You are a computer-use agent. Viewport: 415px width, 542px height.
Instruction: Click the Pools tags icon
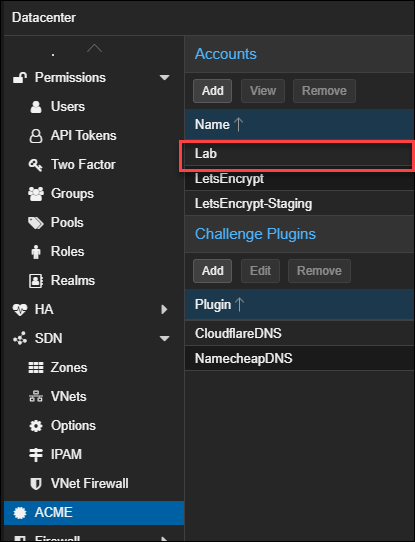36,223
